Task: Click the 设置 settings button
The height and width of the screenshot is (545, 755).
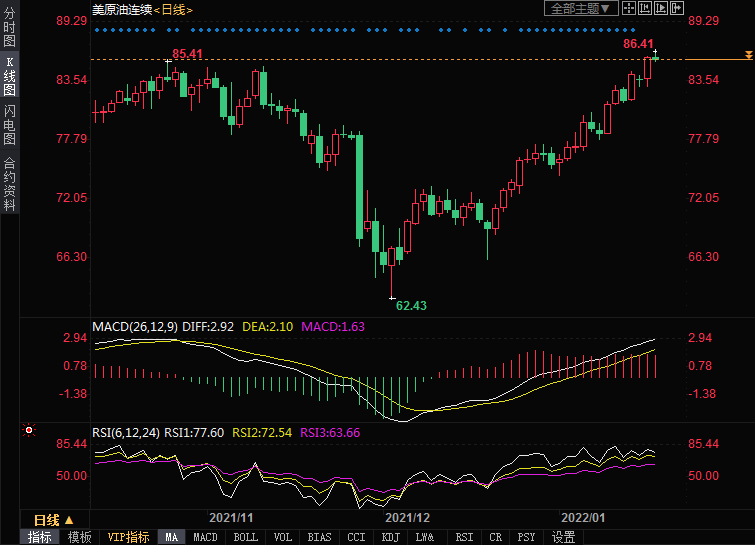Action: click(564, 537)
